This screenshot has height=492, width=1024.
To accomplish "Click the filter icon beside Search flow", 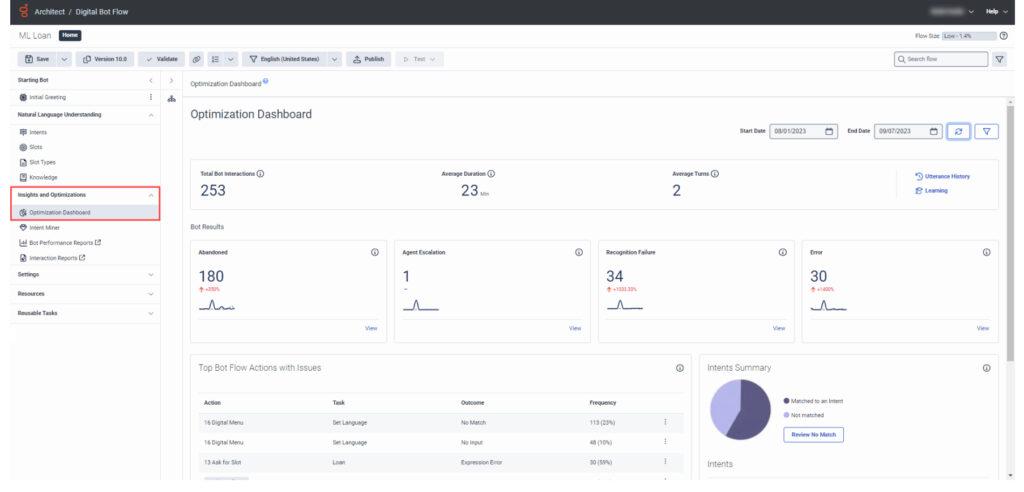I will pos(999,59).
